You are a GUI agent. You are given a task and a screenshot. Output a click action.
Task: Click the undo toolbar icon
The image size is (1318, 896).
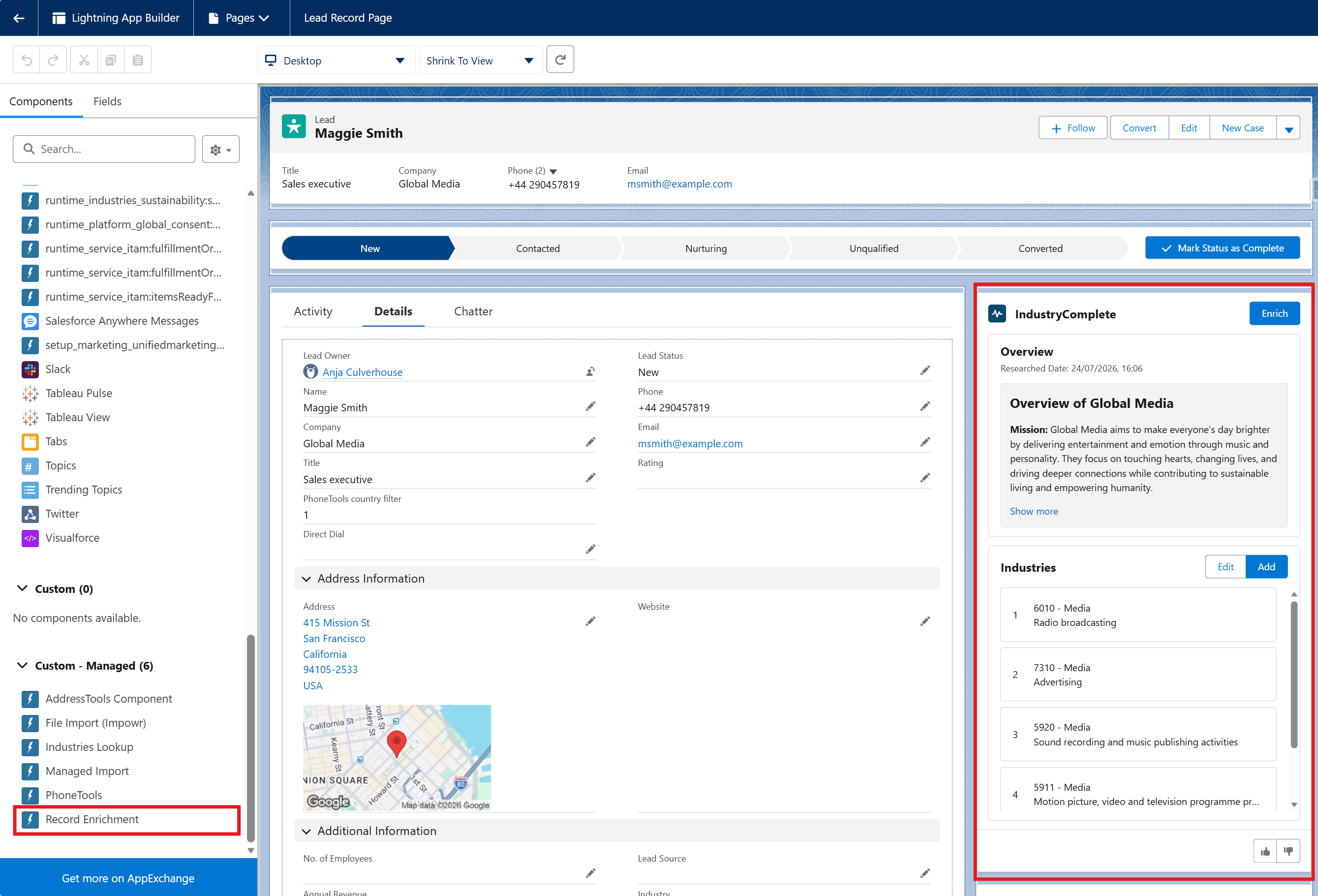pyautogui.click(x=27, y=60)
